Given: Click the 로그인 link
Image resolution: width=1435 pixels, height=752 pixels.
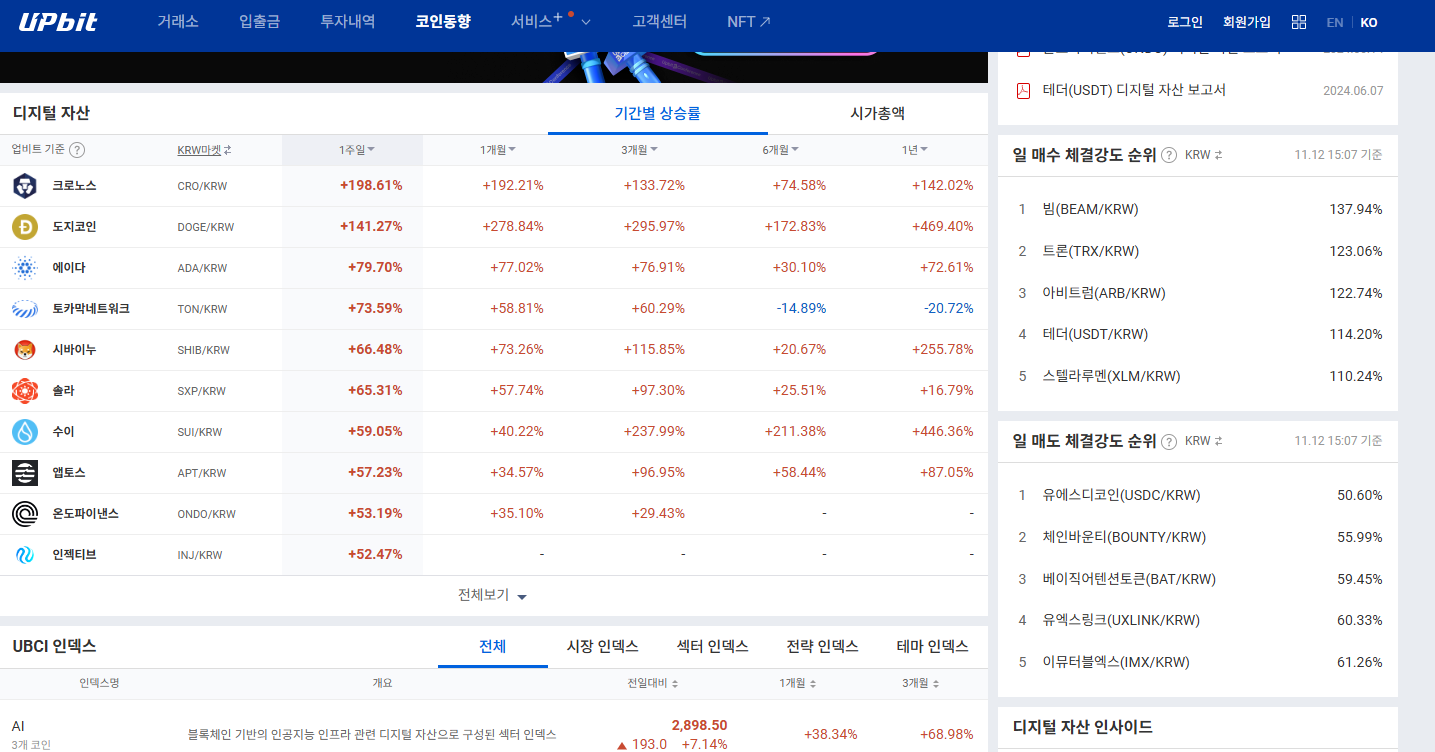Looking at the screenshot, I should [x=1185, y=22].
